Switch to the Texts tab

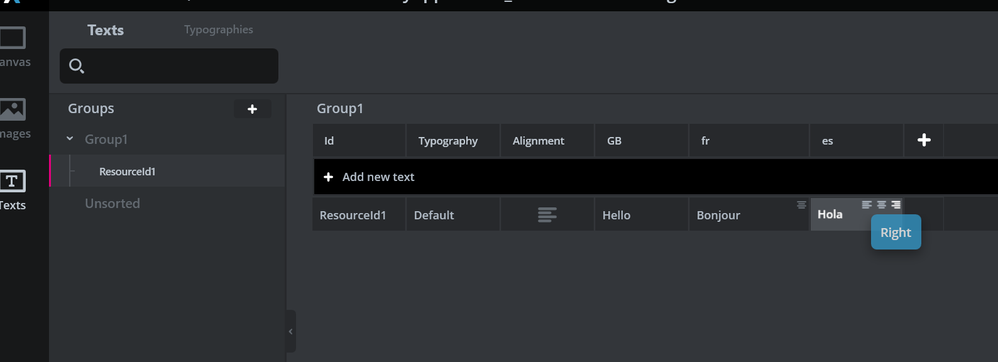[x=106, y=30]
